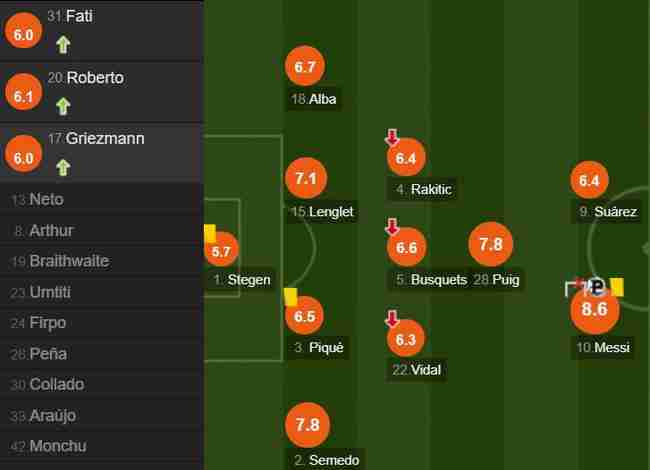This screenshot has height=470, width=650.
Task: Click Messi's 8.6 rating circle
Action: click(594, 309)
